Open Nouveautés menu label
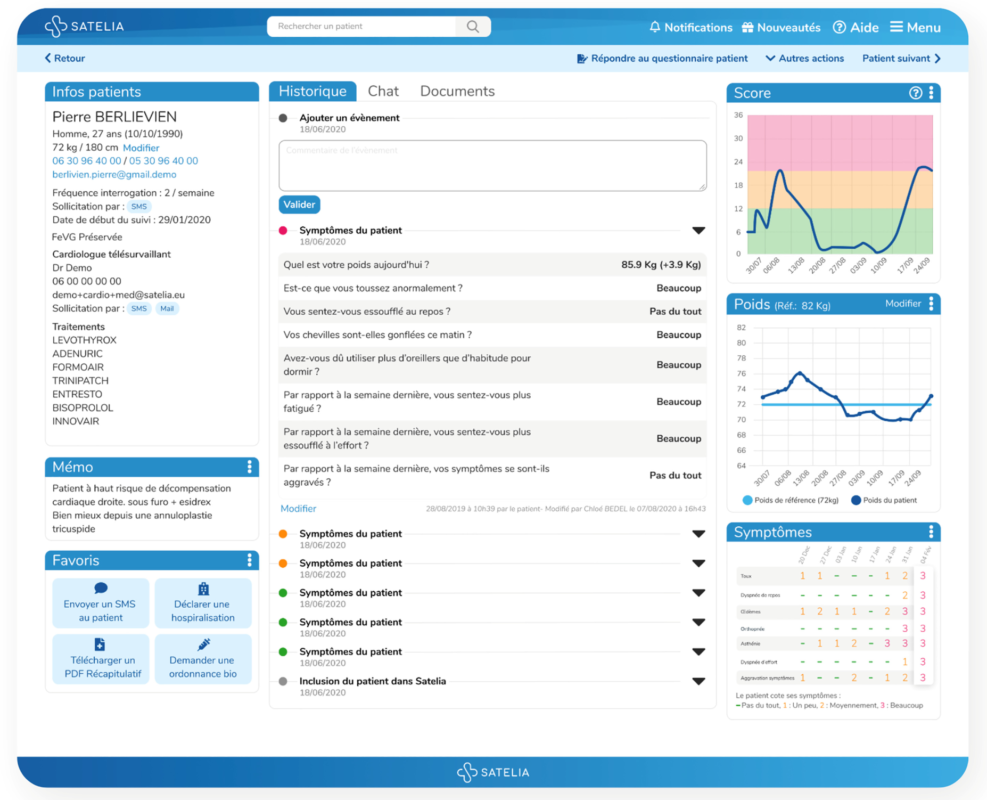The width and height of the screenshot is (987, 800). (789, 28)
